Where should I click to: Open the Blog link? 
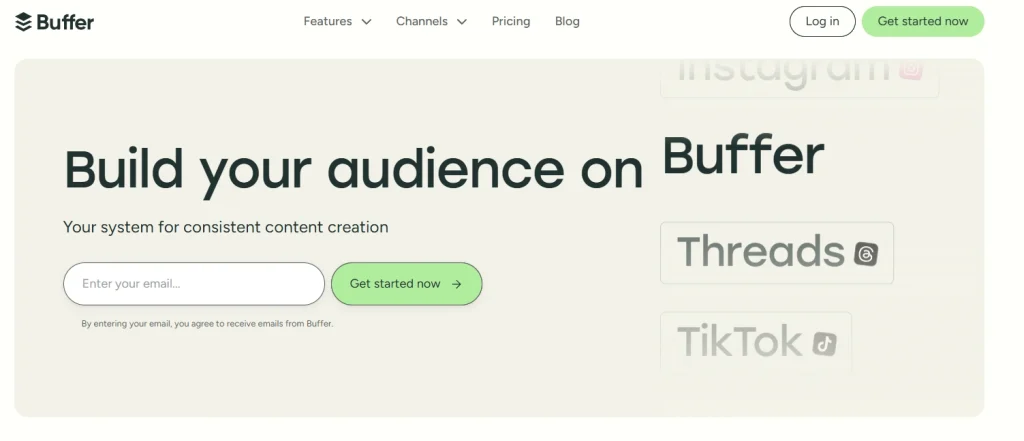point(567,22)
